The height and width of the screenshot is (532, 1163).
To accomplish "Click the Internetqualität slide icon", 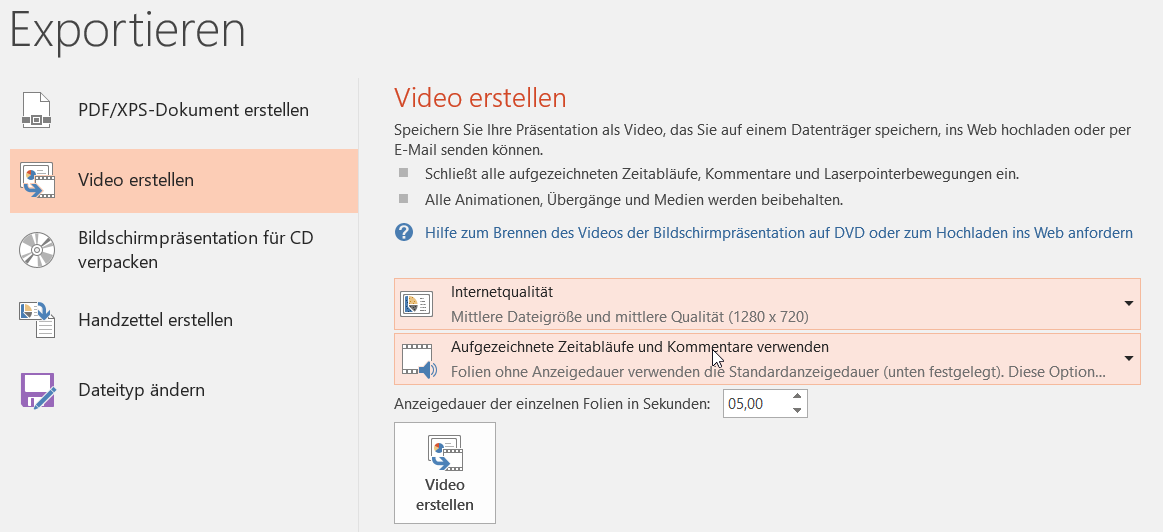I will tap(417, 305).
